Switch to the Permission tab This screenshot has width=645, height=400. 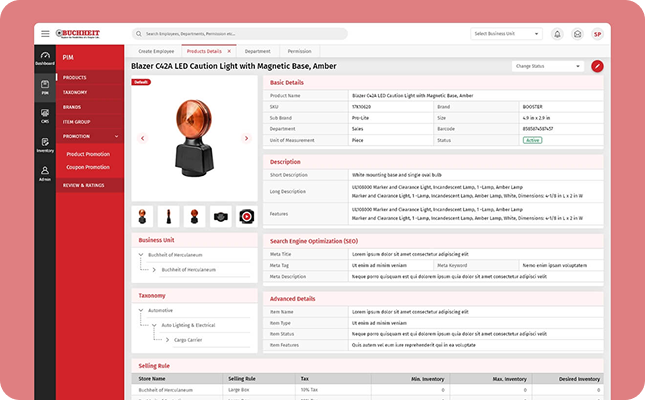(299, 50)
